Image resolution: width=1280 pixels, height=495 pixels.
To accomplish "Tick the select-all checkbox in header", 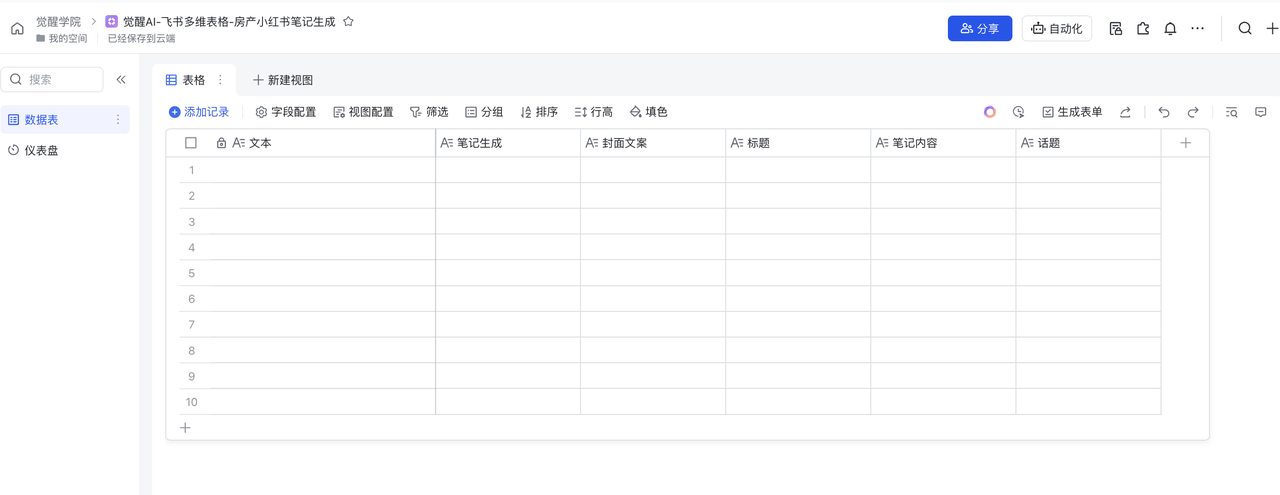I will pos(191,143).
